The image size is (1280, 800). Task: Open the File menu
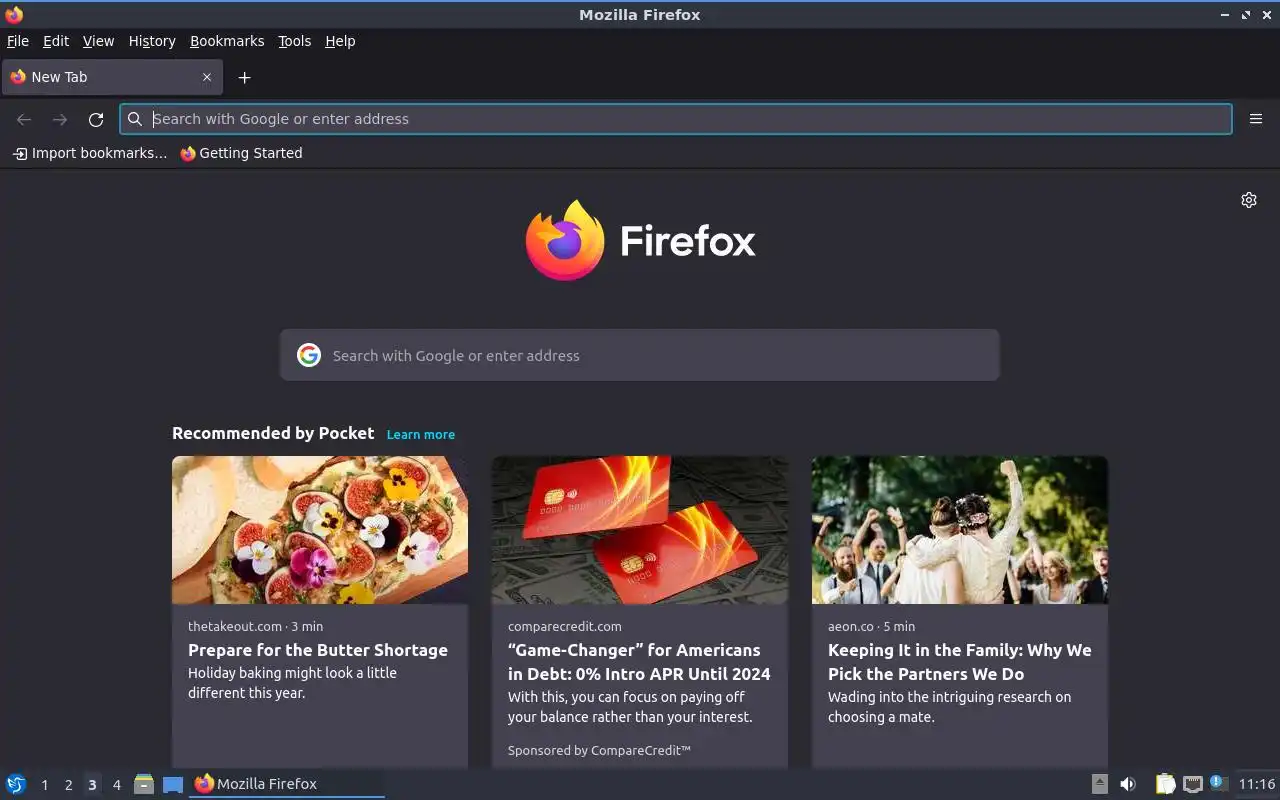coord(18,41)
